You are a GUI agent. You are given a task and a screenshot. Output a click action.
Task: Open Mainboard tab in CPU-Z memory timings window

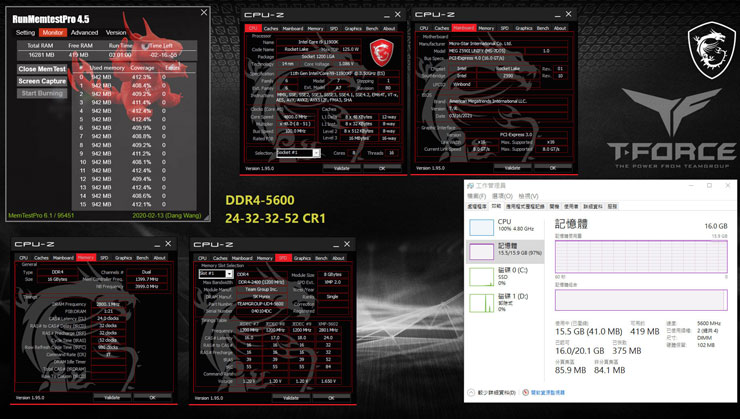pos(63,258)
